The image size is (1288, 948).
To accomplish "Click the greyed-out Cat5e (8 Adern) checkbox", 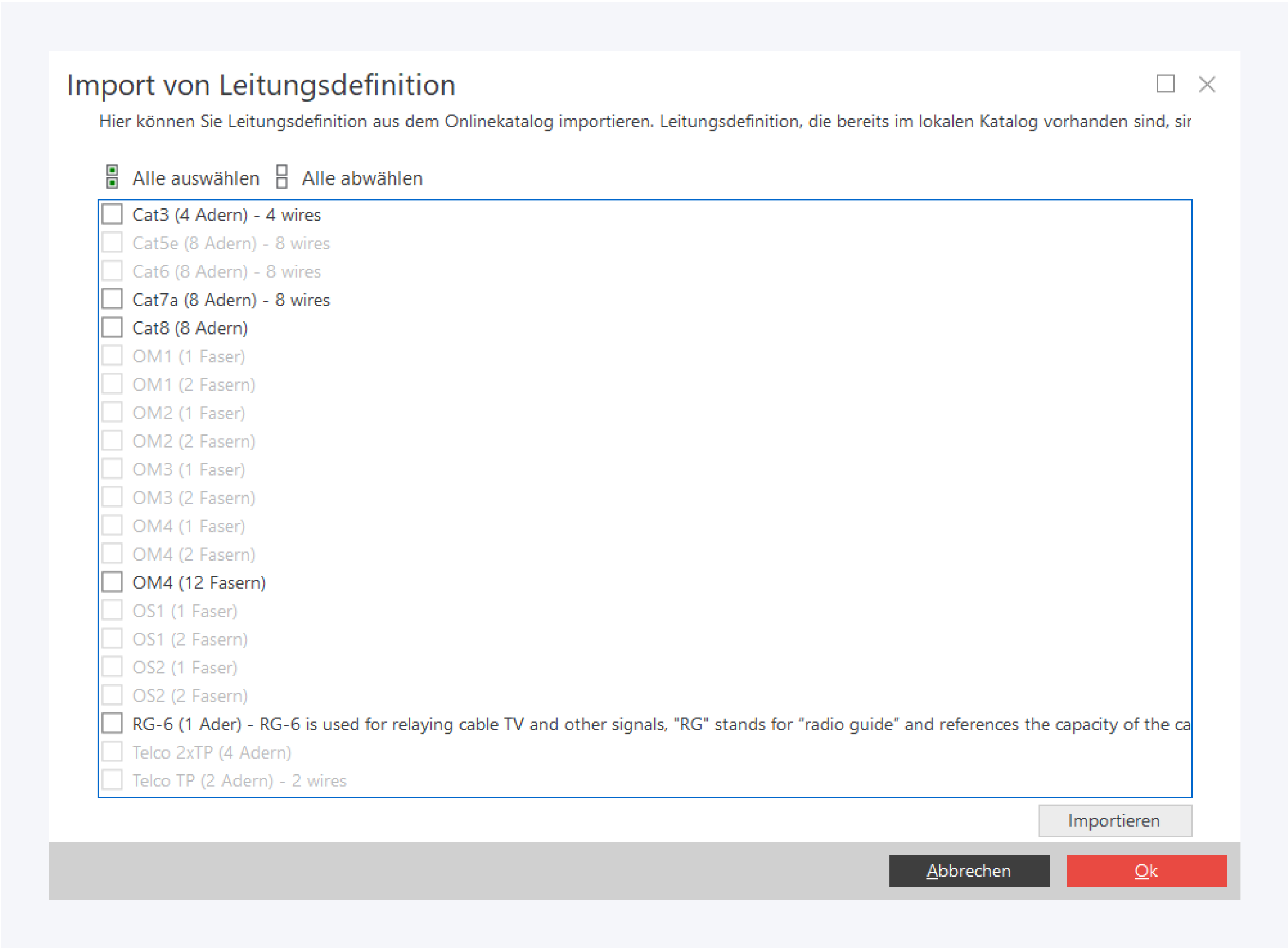I will click(x=112, y=243).
